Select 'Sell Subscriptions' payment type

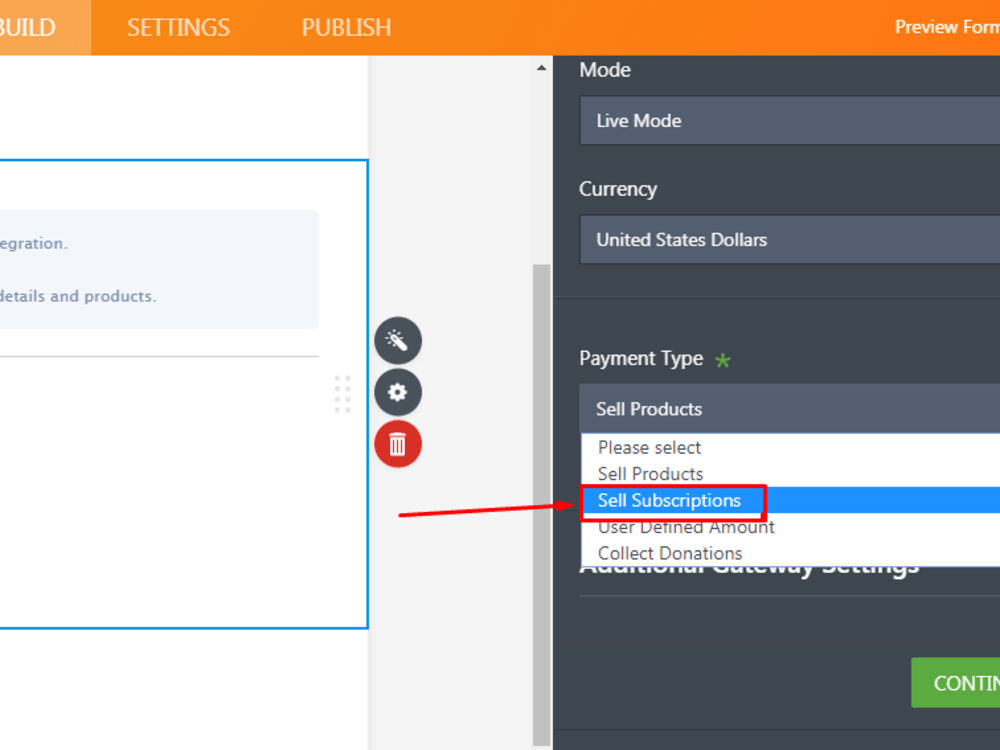[791, 500]
